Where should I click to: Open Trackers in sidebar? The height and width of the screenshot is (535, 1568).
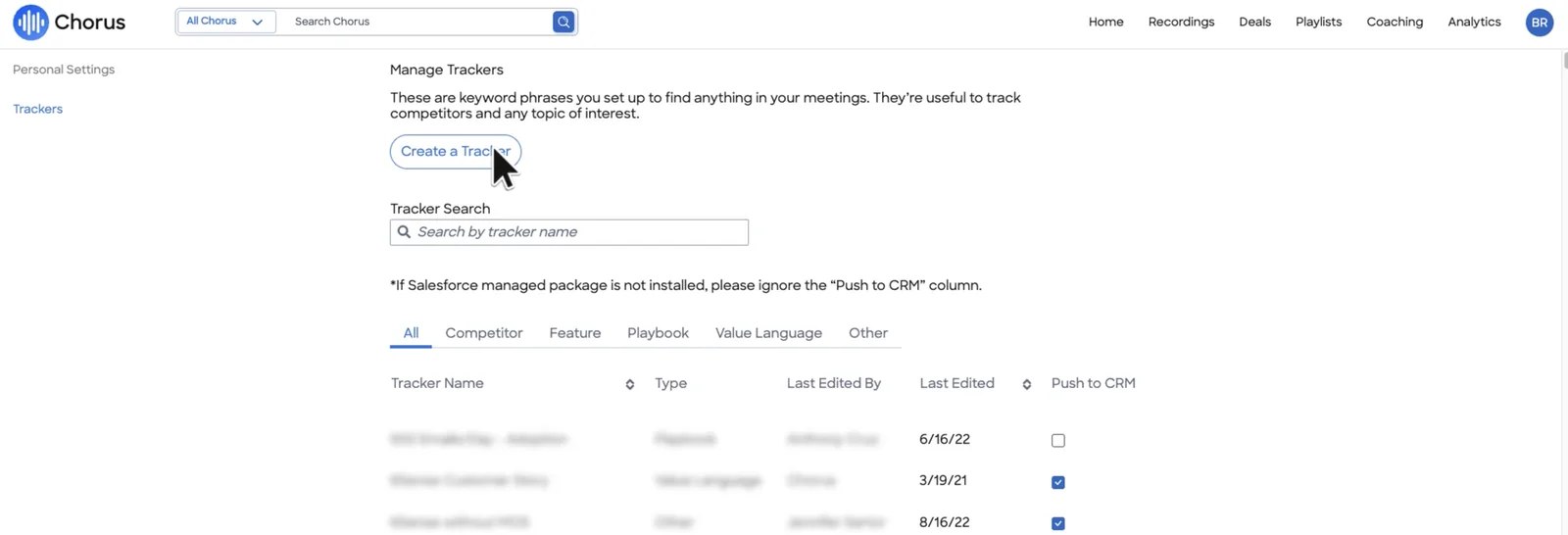click(37, 109)
